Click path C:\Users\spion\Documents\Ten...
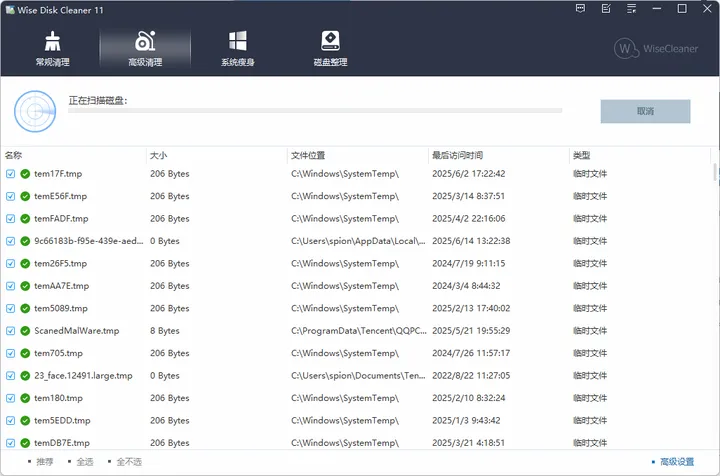The width and height of the screenshot is (720, 476). pyautogui.click(x=358, y=375)
